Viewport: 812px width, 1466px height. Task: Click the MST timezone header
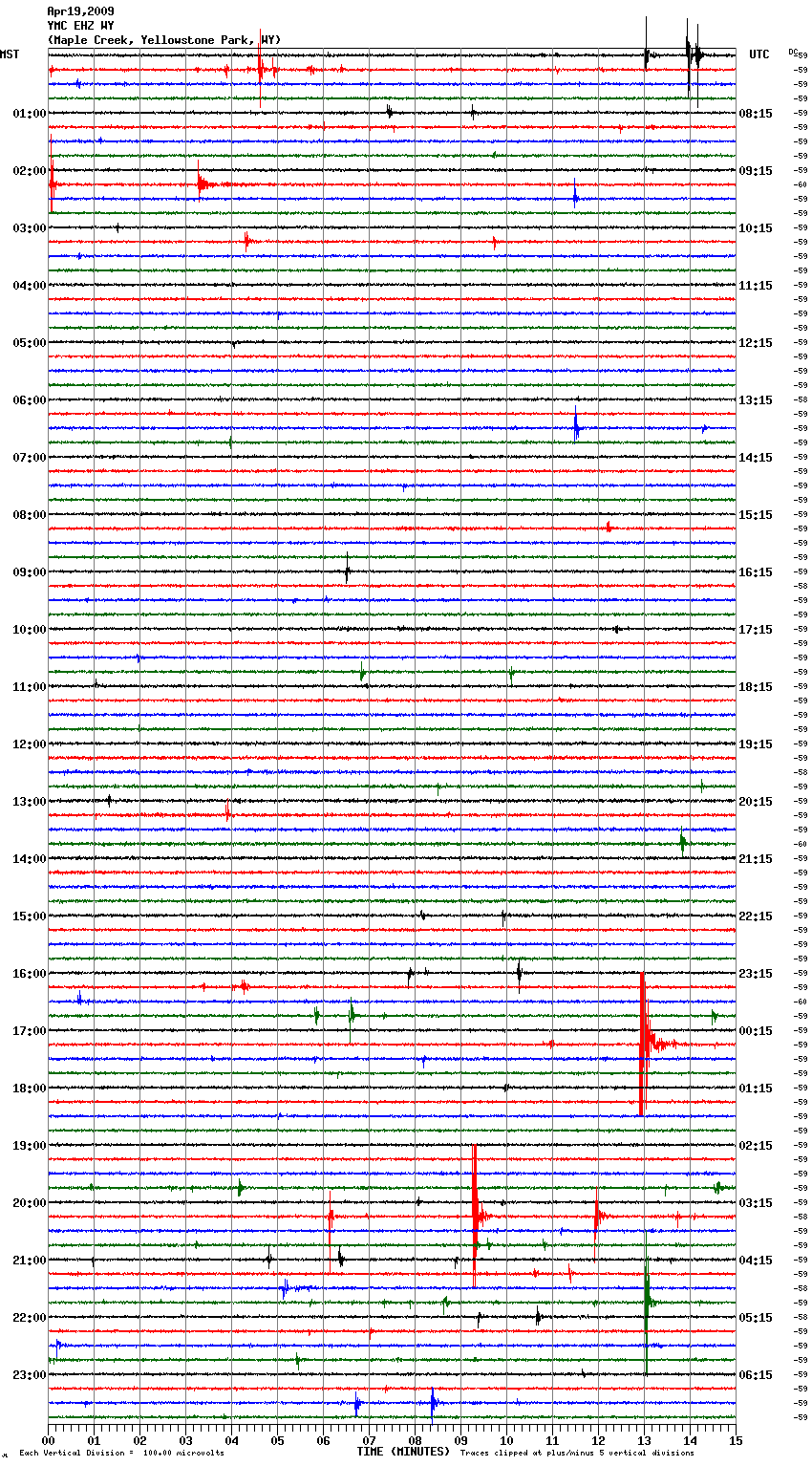click(x=10, y=54)
